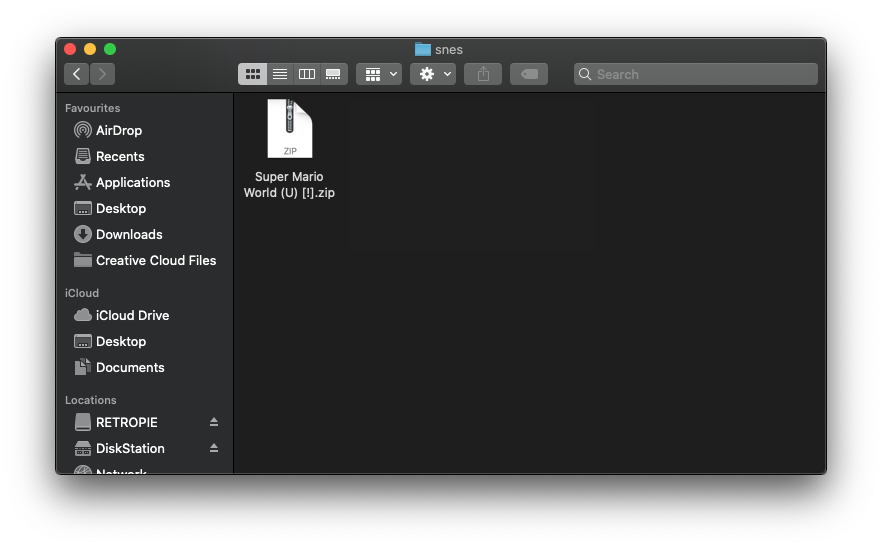Open the gear action menu
Image resolution: width=882 pixels, height=548 pixels.
[x=433, y=74]
